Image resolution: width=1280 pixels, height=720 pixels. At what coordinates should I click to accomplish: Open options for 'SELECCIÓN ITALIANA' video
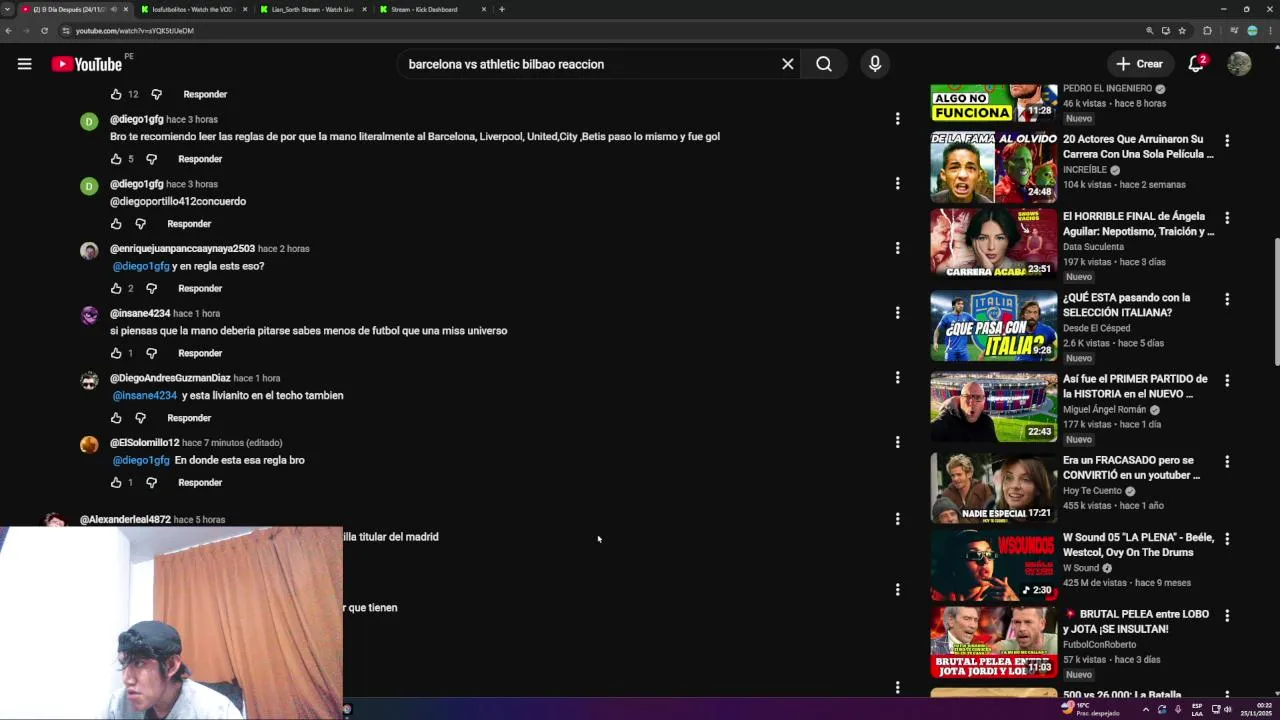tap(1227, 299)
